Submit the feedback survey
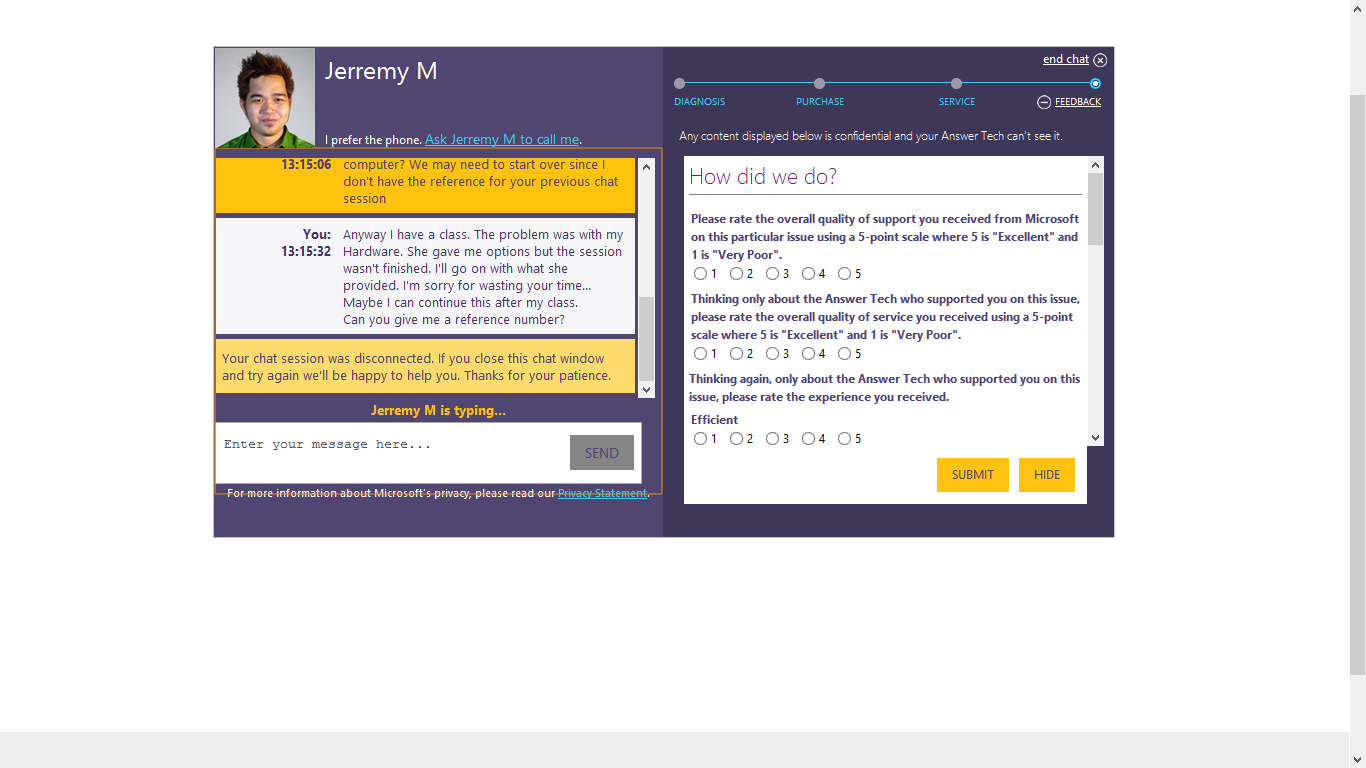This screenshot has height=768, width=1366. click(x=973, y=475)
